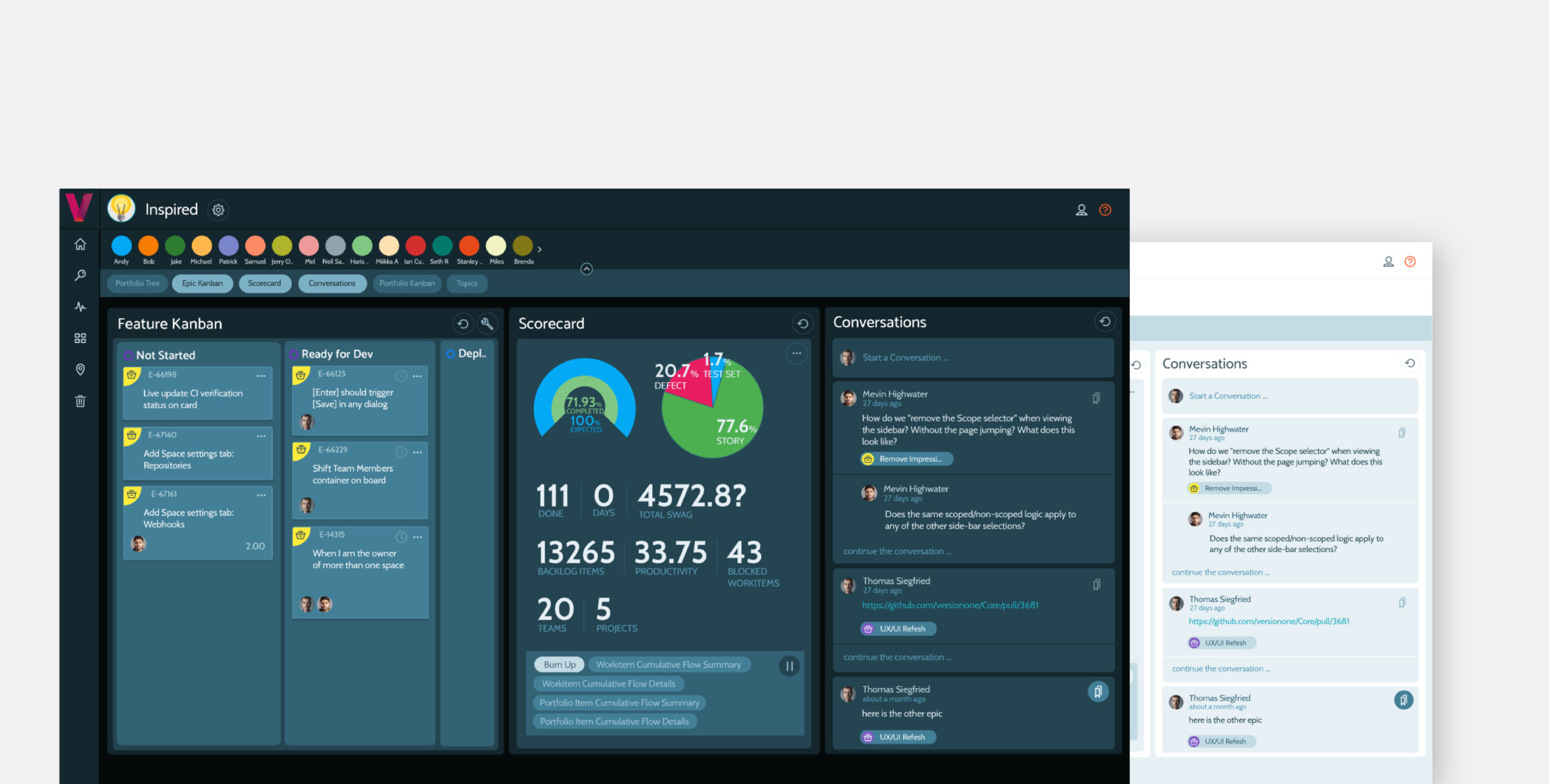Click the trash icon in sidebar
This screenshot has width=1549, height=784.
[80, 401]
